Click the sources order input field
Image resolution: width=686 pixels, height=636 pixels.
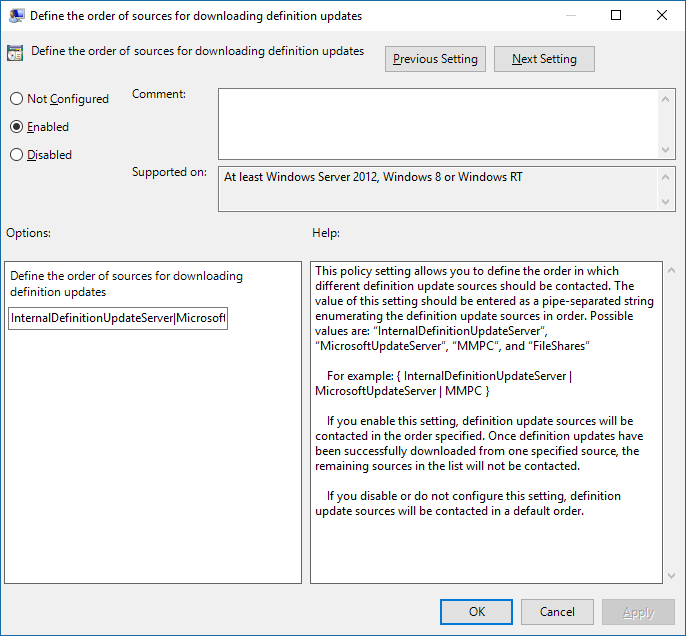pyautogui.click(x=118, y=318)
